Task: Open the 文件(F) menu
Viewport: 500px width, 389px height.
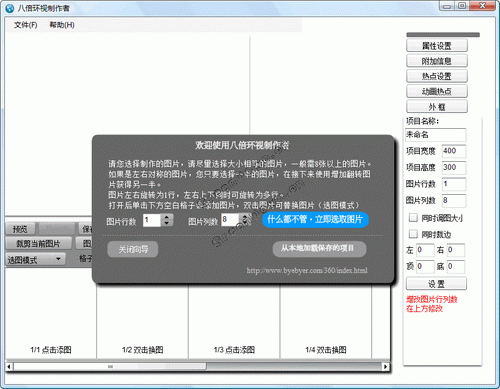Action: coord(25,25)
